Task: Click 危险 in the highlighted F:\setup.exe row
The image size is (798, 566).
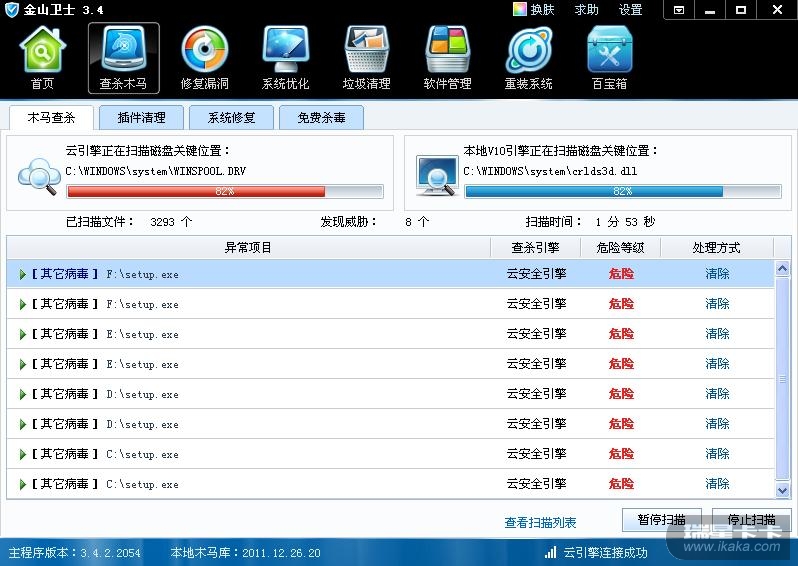Action: tap(621, 274)
